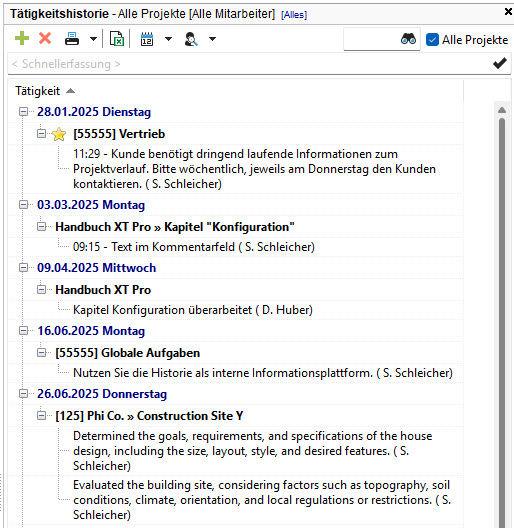Open the employee filter dropdown arrow

pyautogui.click(x=212, y=39)
